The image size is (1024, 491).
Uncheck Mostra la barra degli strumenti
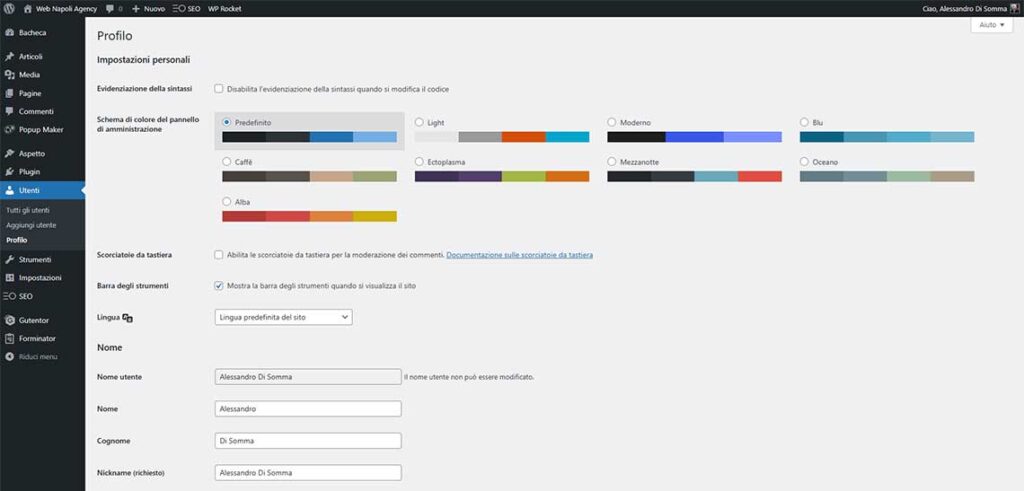coord(219,285)
